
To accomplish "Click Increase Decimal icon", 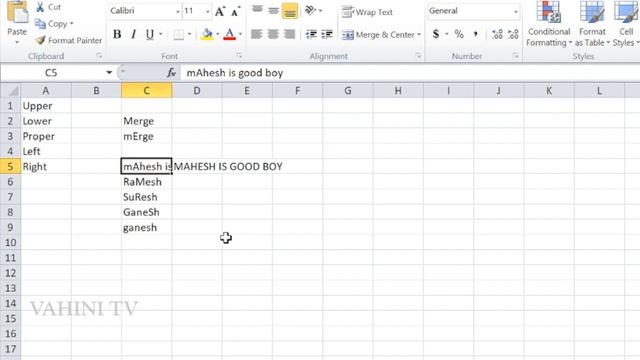I will [497, 34].
